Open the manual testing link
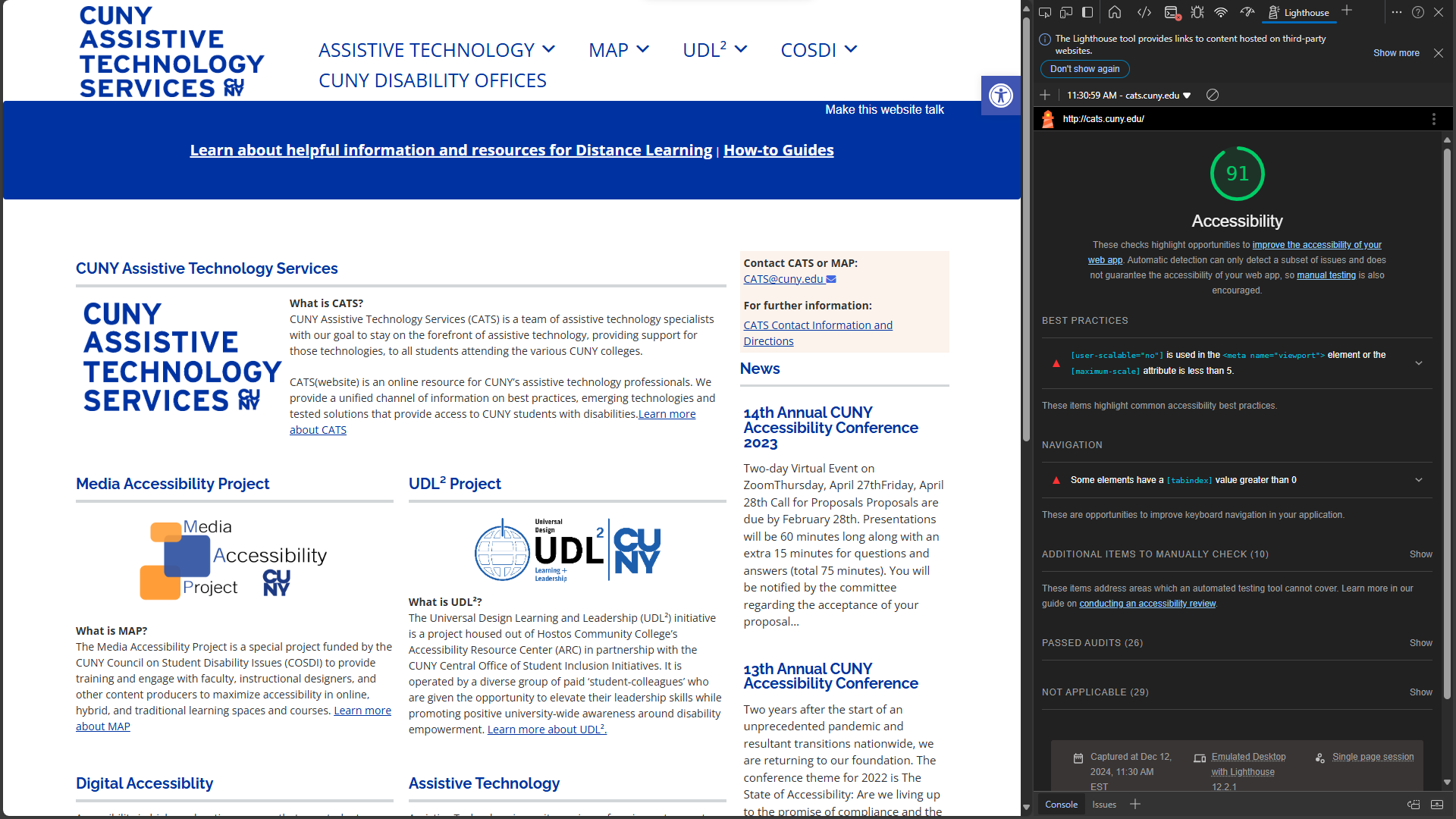The height and width of the screenshot is (819, 1456). tap(1326, 275)
